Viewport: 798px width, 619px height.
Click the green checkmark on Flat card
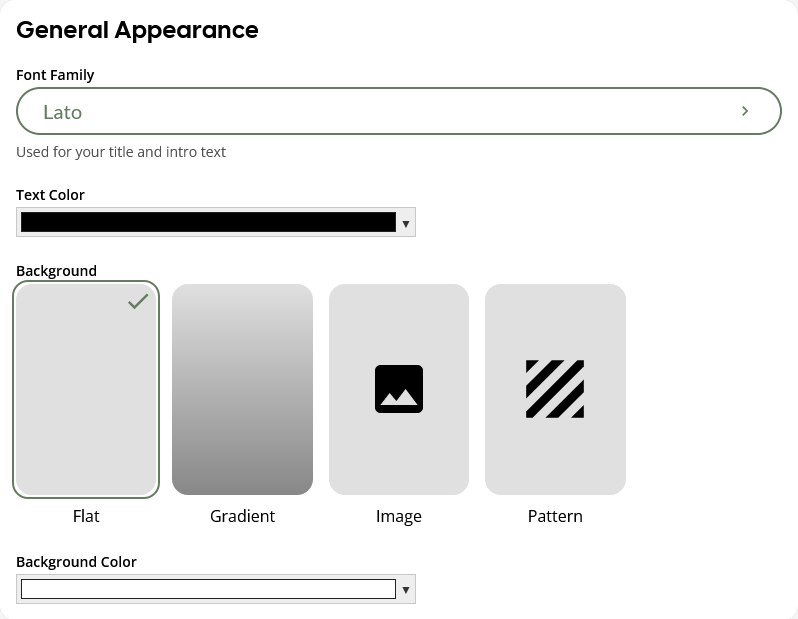[138, 301]
